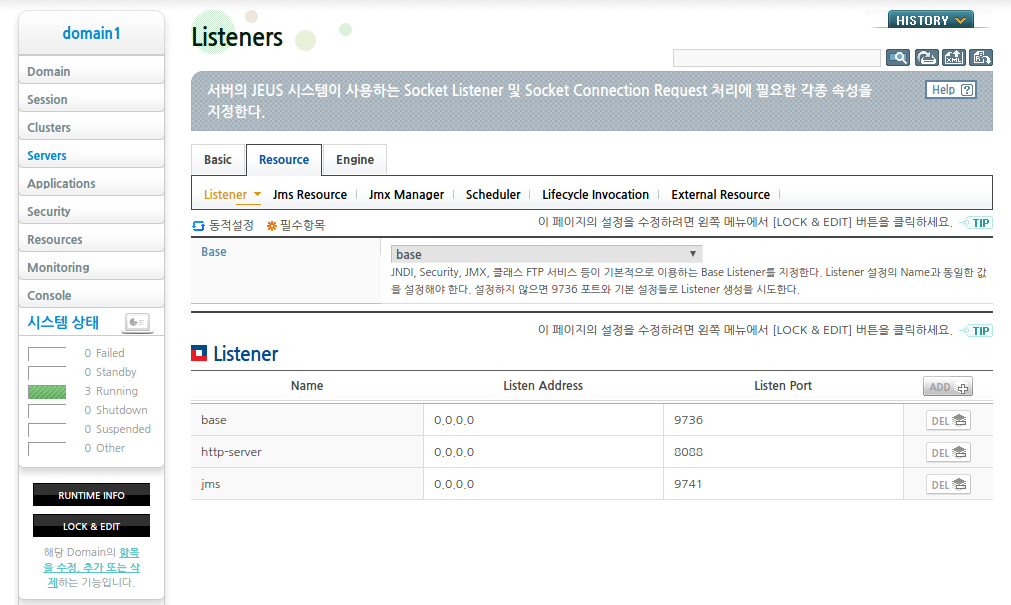Switch to the Basic tab

(x=218, y=159)
